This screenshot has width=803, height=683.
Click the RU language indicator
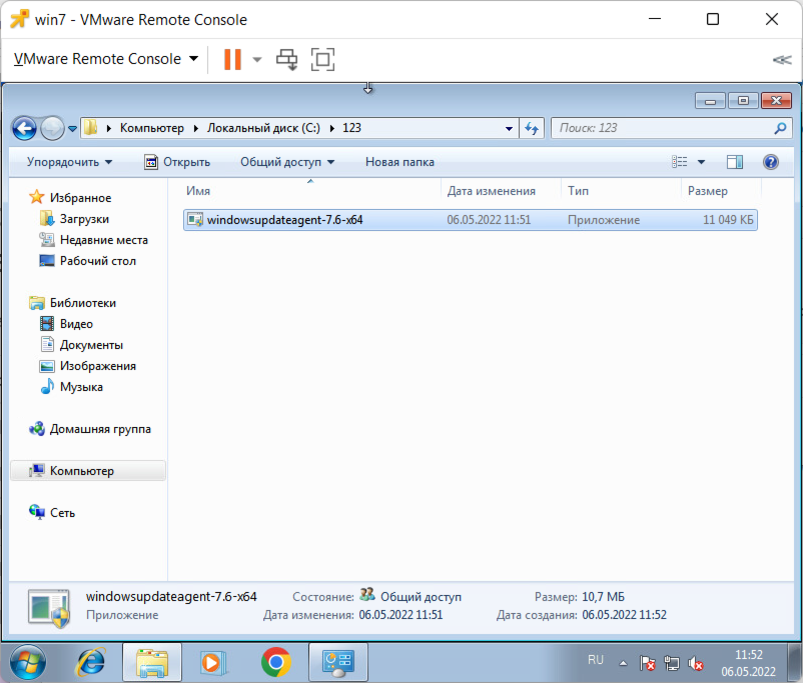point(596,659)
